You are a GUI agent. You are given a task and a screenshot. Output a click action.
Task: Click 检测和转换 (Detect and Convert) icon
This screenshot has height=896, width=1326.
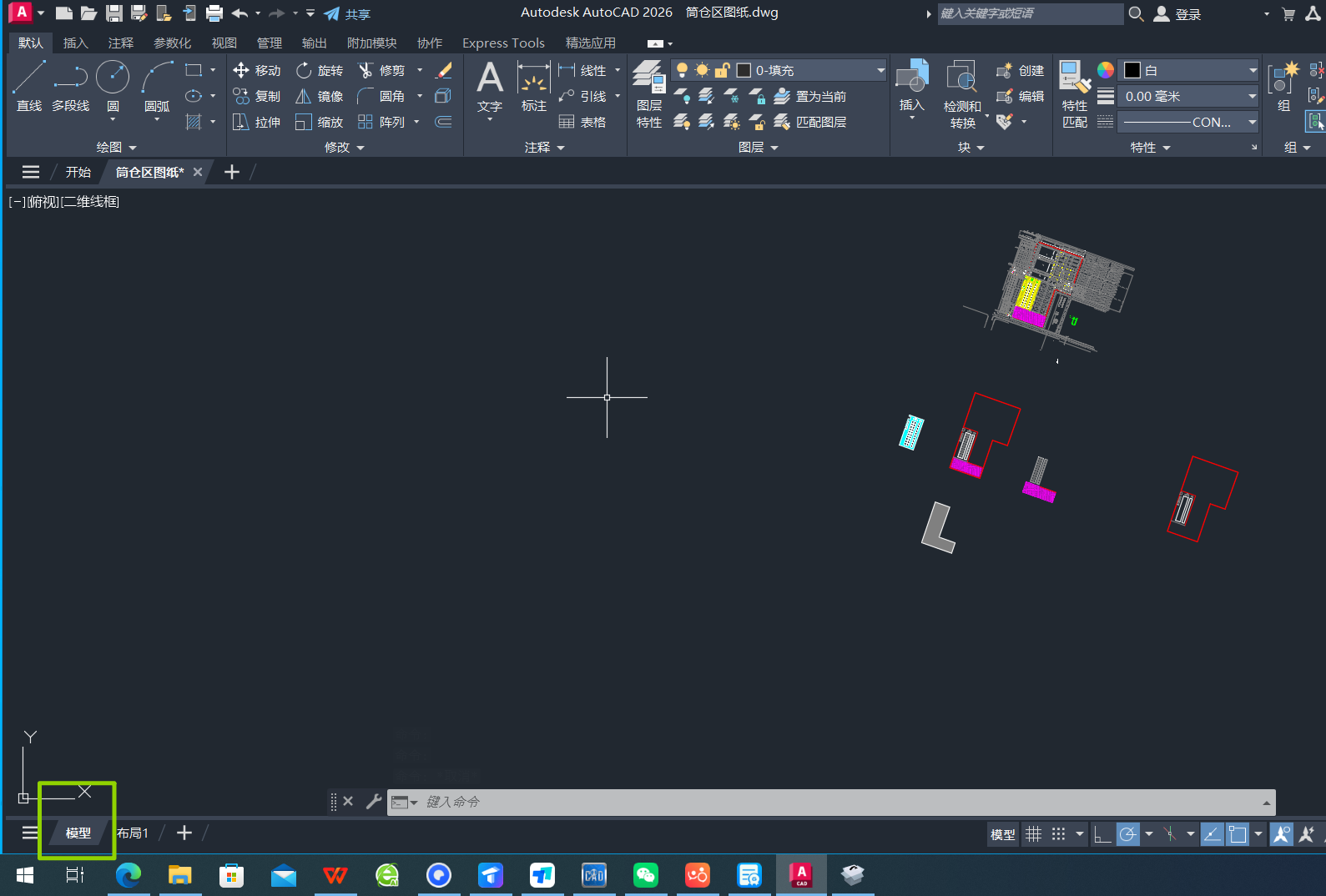pos(962,93)
